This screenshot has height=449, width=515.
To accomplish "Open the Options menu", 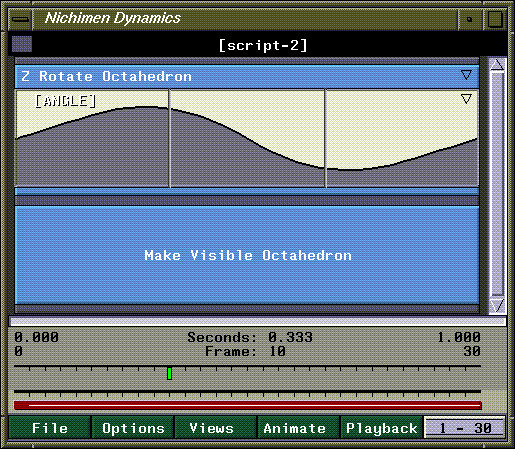I will [133, 428].
